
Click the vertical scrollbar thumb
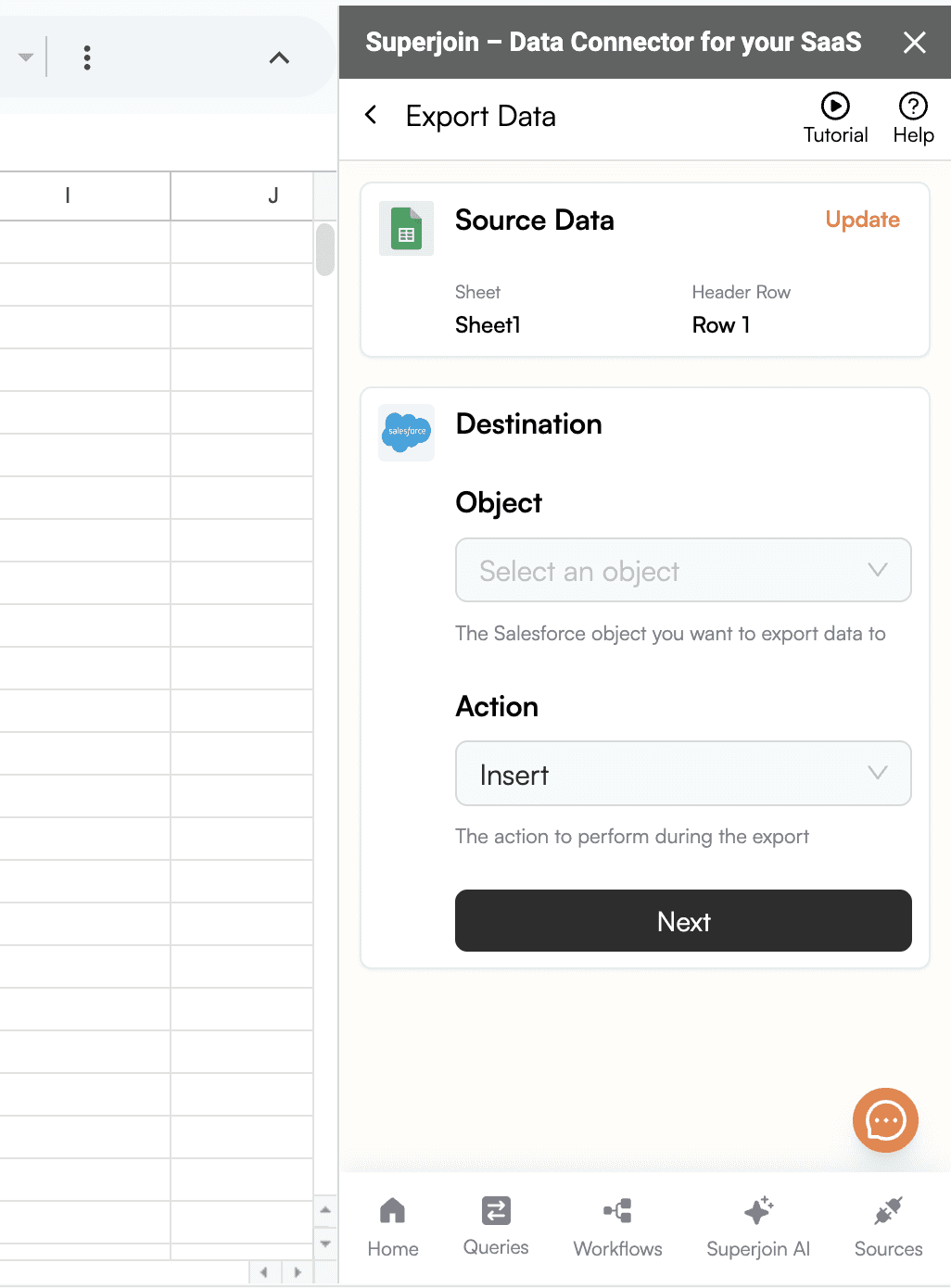coord(324,249)
